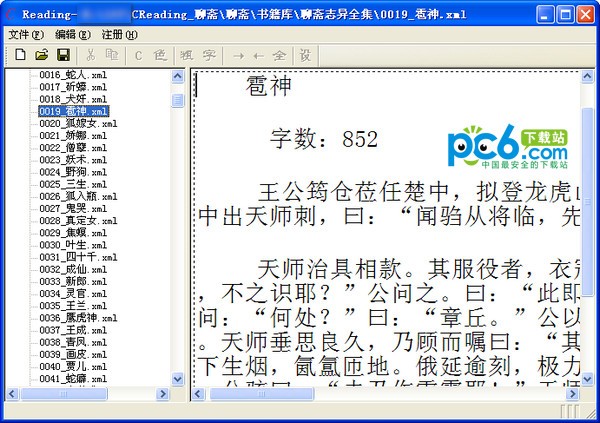Viewport: 600px width, 423px height.
Task: Select 0034_灵官.xml in the file tree
Action: (73, 294)
